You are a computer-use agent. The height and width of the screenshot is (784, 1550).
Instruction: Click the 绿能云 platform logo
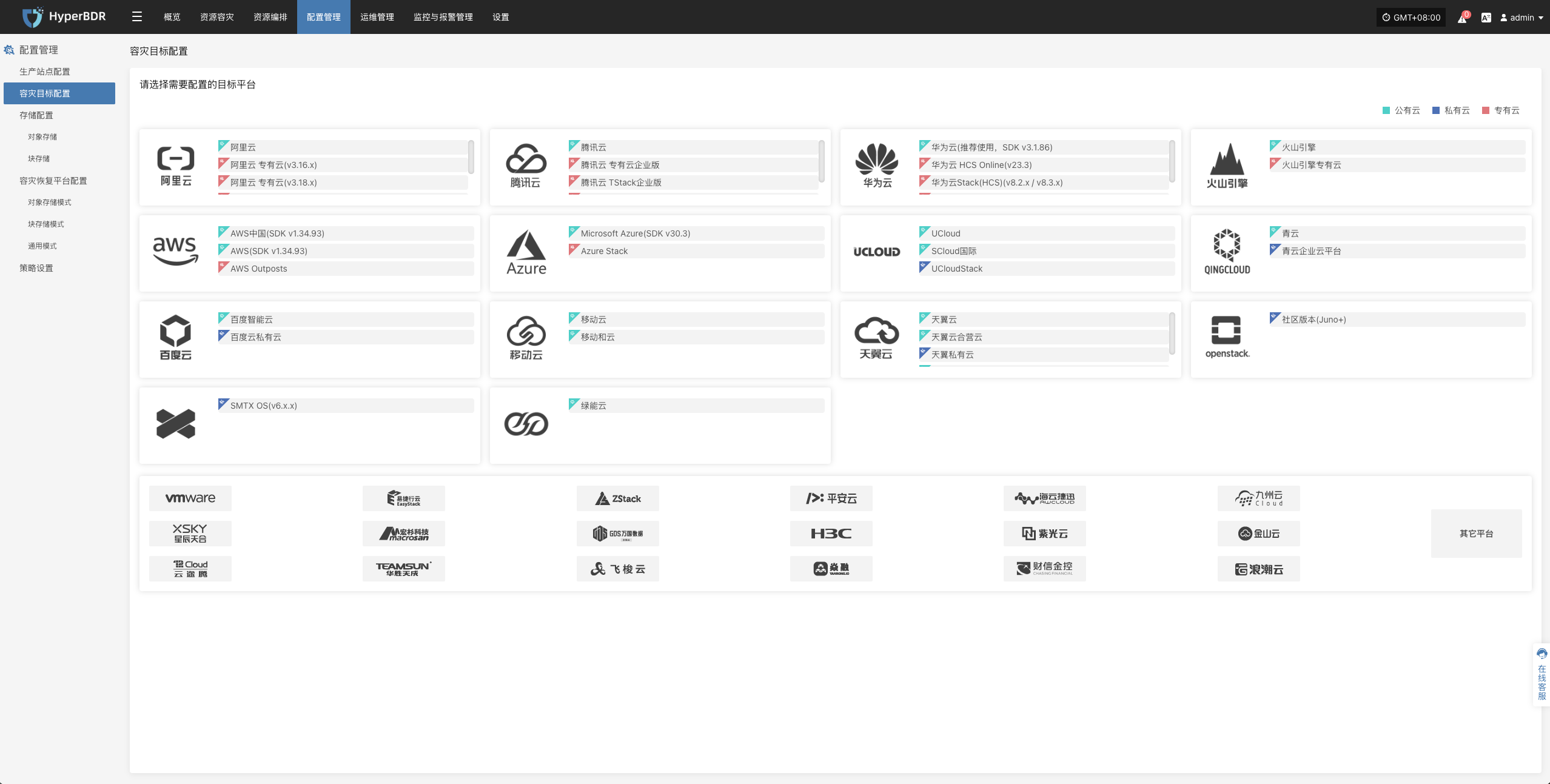(x=526, y=424)
